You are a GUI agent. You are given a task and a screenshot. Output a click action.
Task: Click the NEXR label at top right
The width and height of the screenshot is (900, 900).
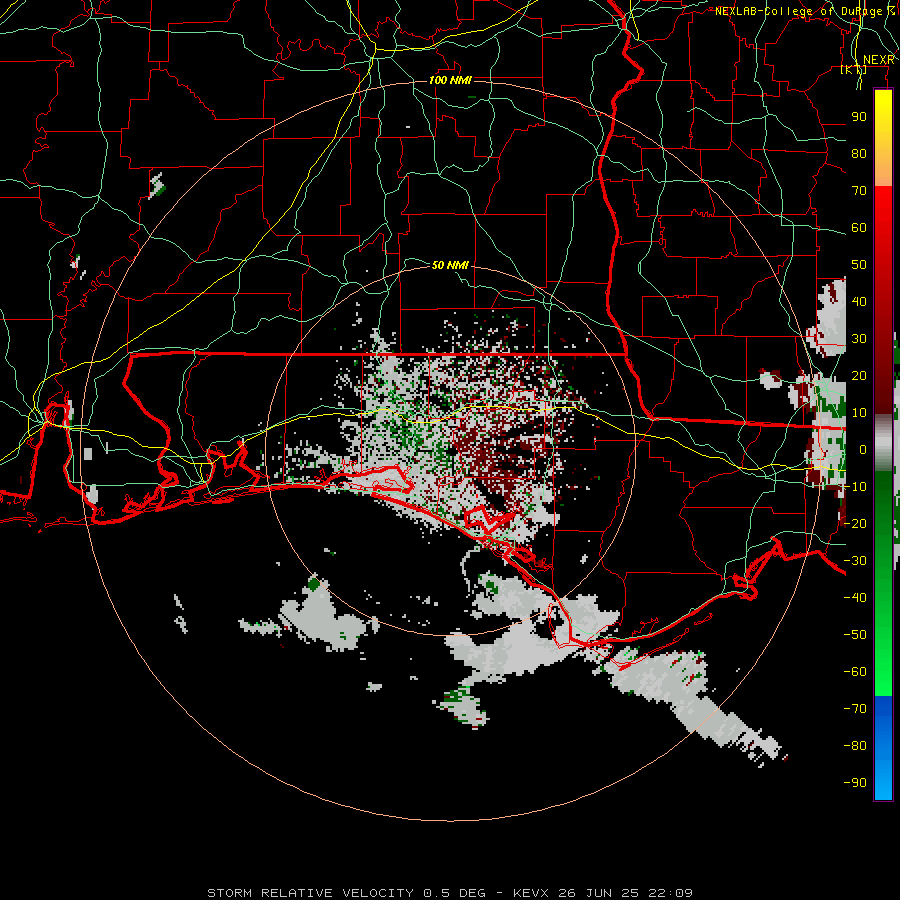[879, 60]
